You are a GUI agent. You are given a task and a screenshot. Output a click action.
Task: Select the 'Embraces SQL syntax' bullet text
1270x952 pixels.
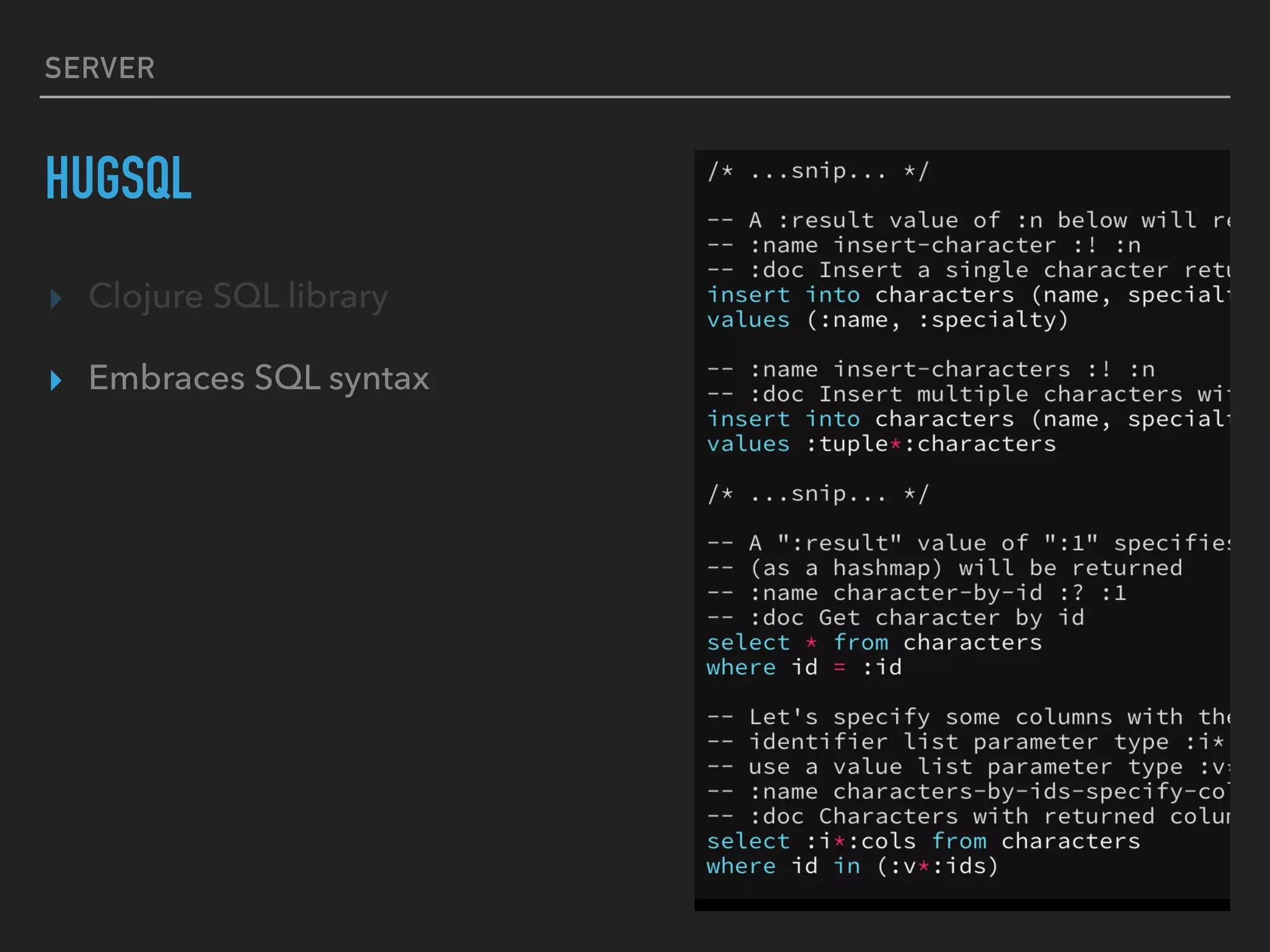(x=259, y=379)
